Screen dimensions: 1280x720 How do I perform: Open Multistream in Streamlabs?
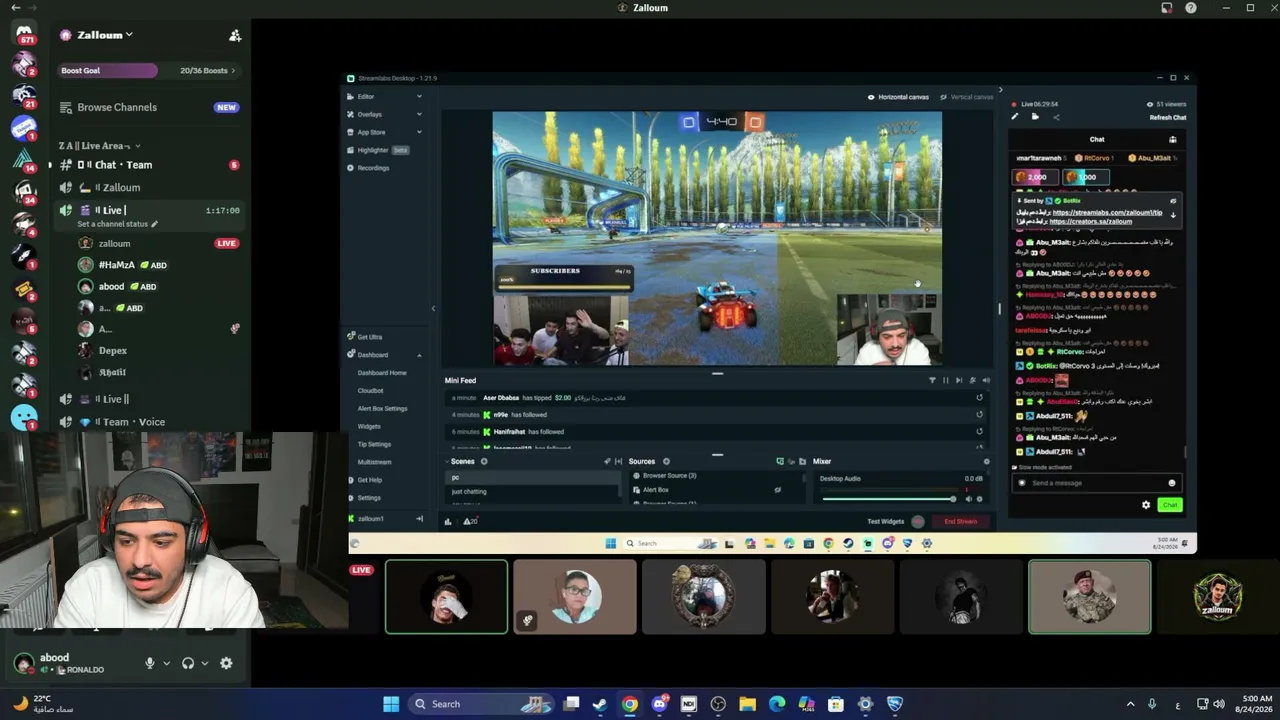pyautogui.click(x=375, y=462)
